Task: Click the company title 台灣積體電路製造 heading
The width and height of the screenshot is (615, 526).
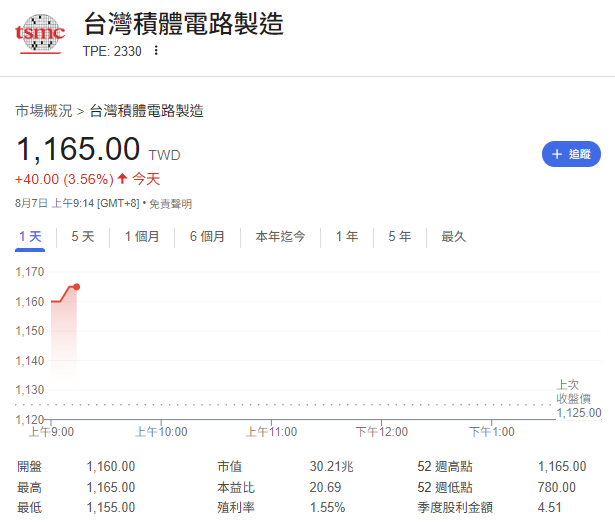Action: 184,24
